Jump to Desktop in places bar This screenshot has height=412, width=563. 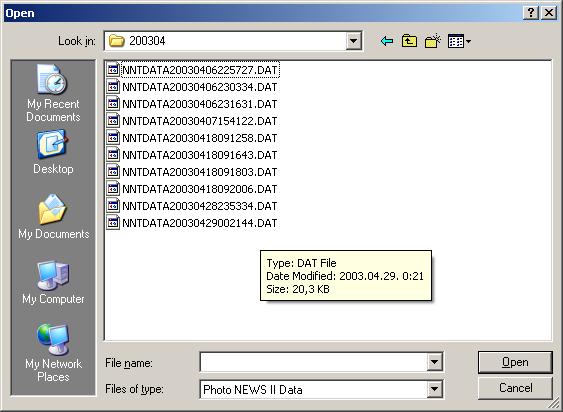click(x=53, y=152)
